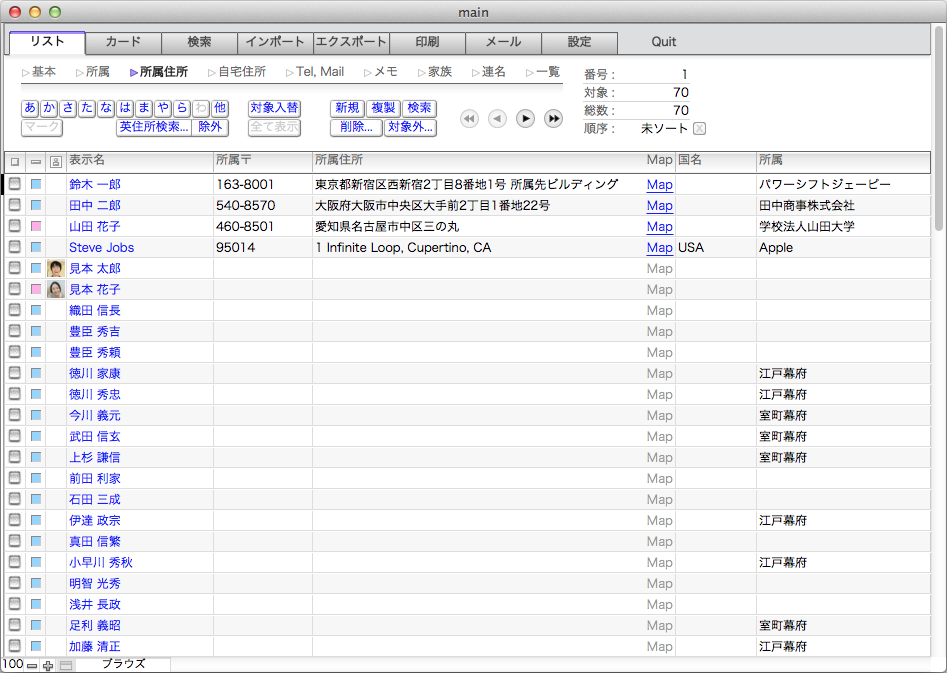Screen dimensions: 947x673
Task: Mark the checkbox for Steve Jobs row
Action: pos(15,247)
